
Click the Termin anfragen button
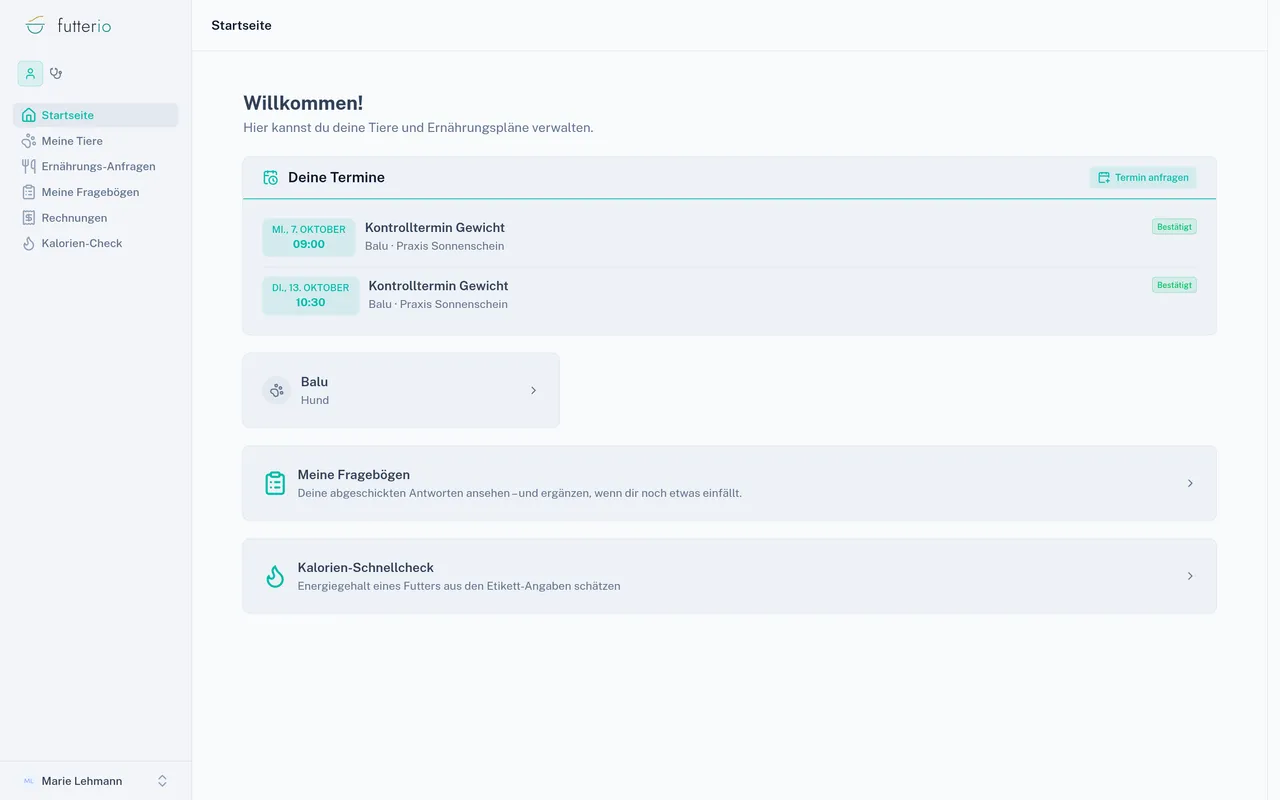pos(1143,177)
